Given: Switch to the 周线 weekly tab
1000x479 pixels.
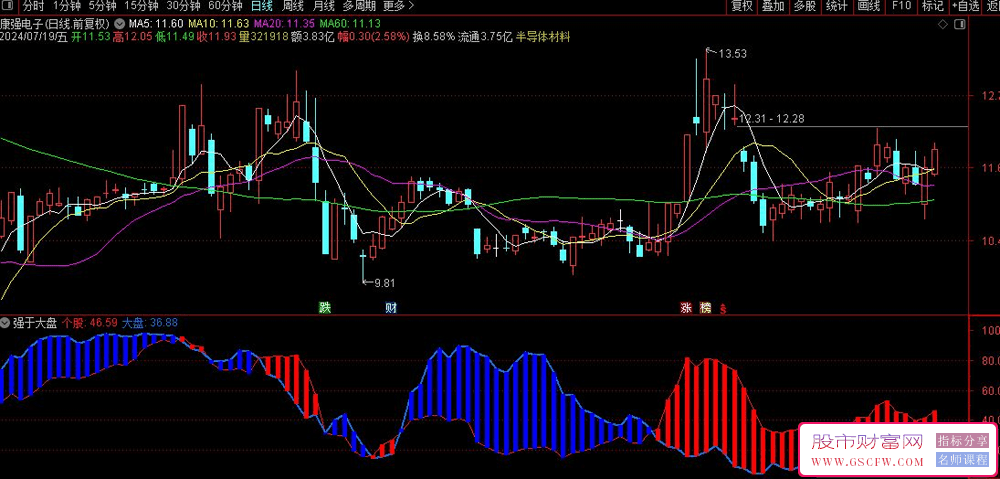Looking at the screenshot, I should 293,6.
